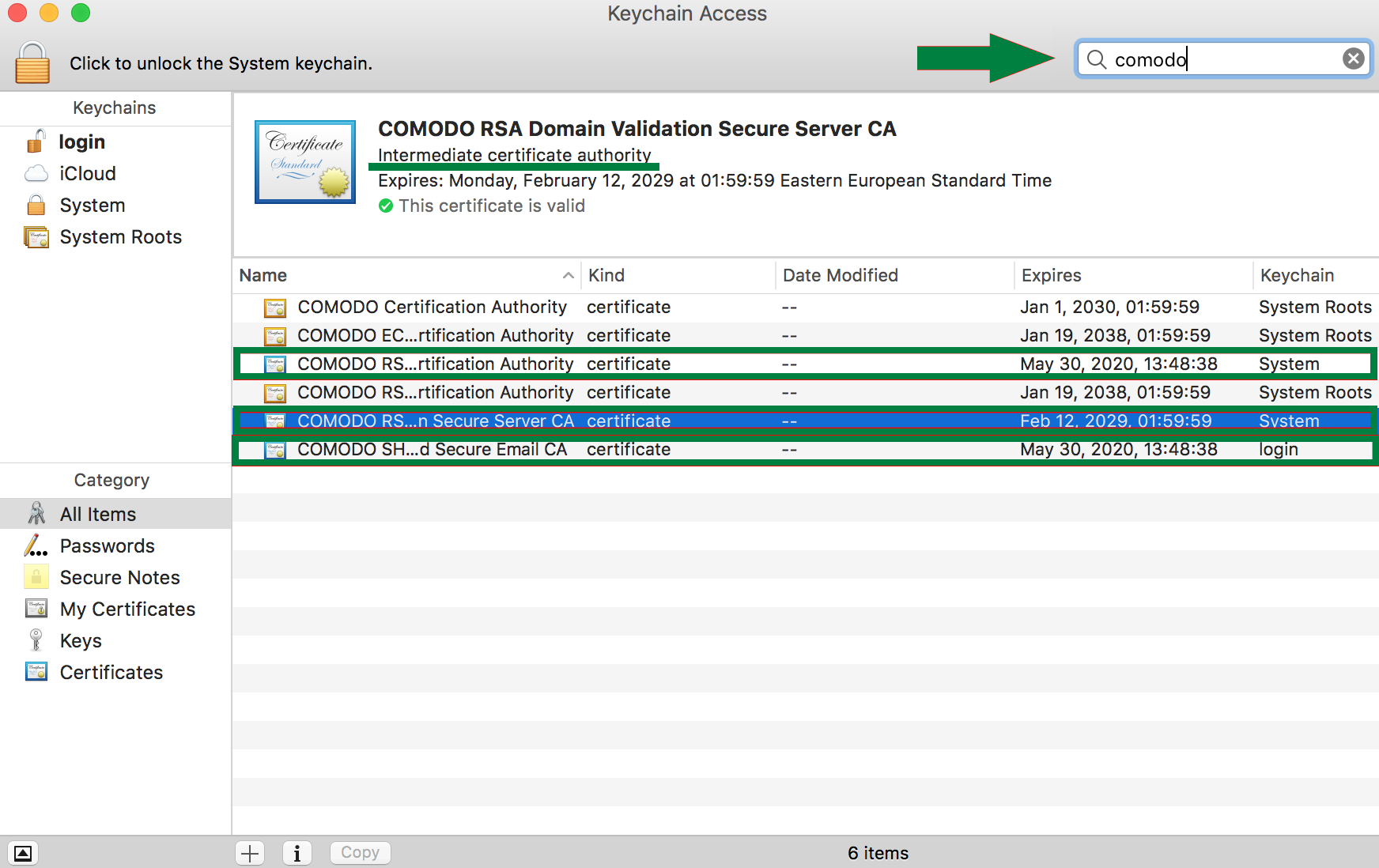Click certificate icon of COMODO SH...d Secure Email CA
The image size is (1379, 868).
[x=275, y=450]
